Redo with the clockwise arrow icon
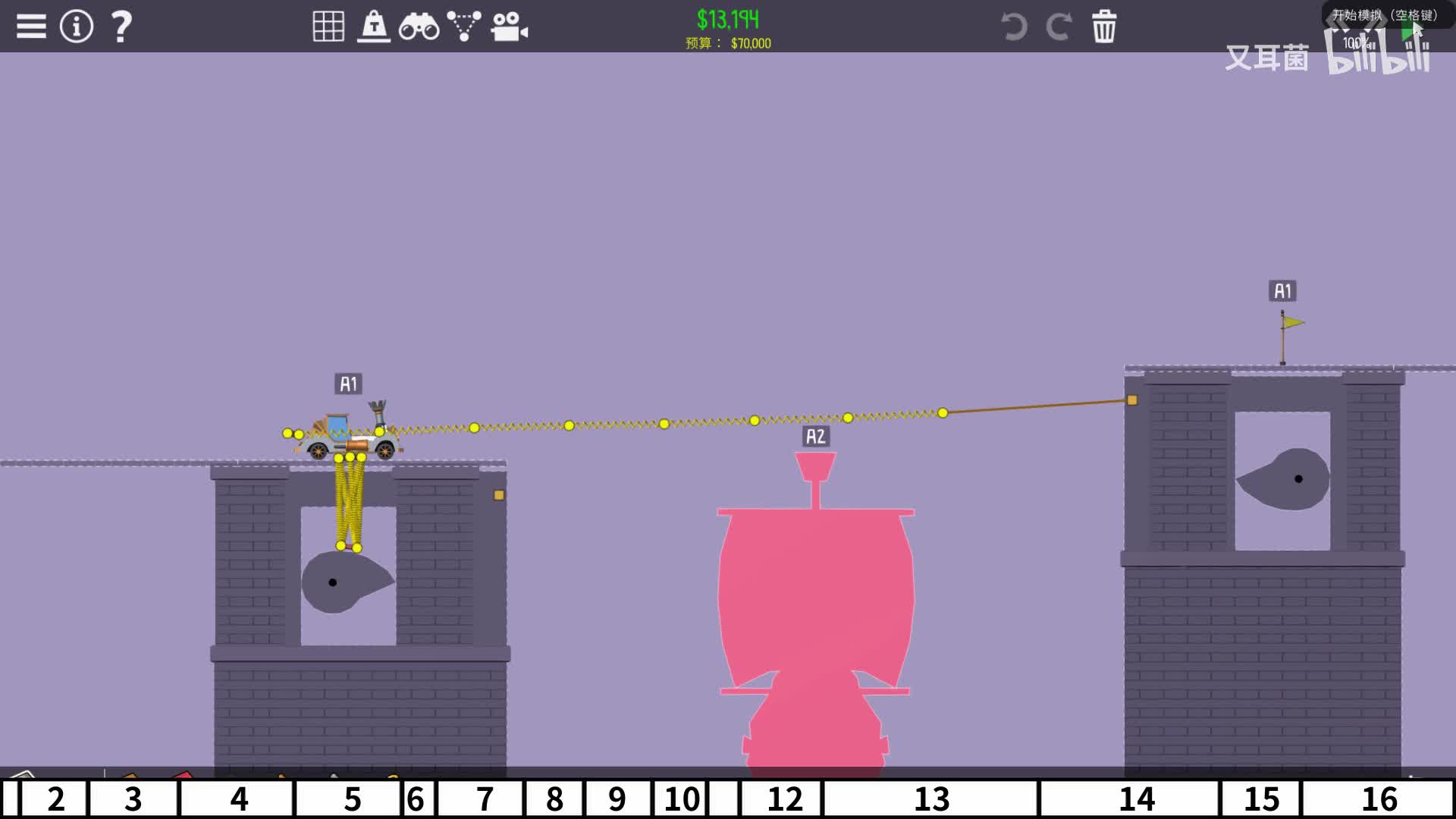Screen dimensions: 1456x819 [x=1059, y=27]
